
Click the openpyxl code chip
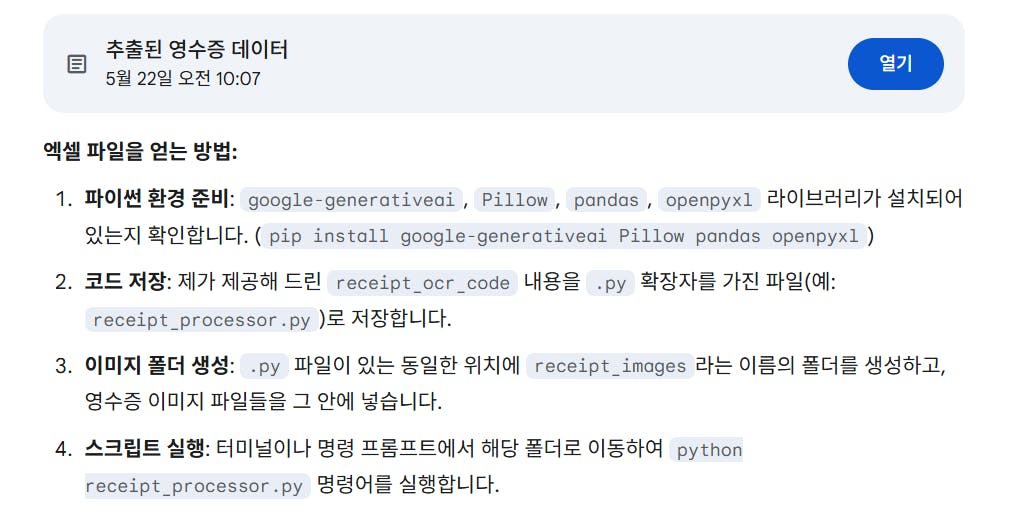pyautogui.click(x=709, y=200)
